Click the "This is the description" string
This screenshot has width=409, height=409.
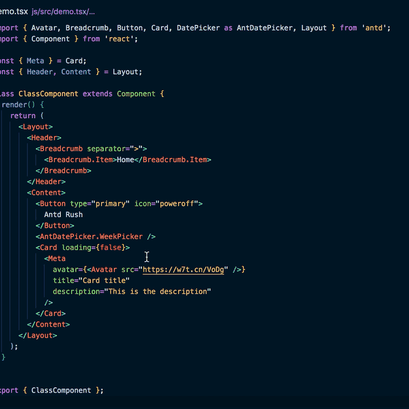pos(158,292)
